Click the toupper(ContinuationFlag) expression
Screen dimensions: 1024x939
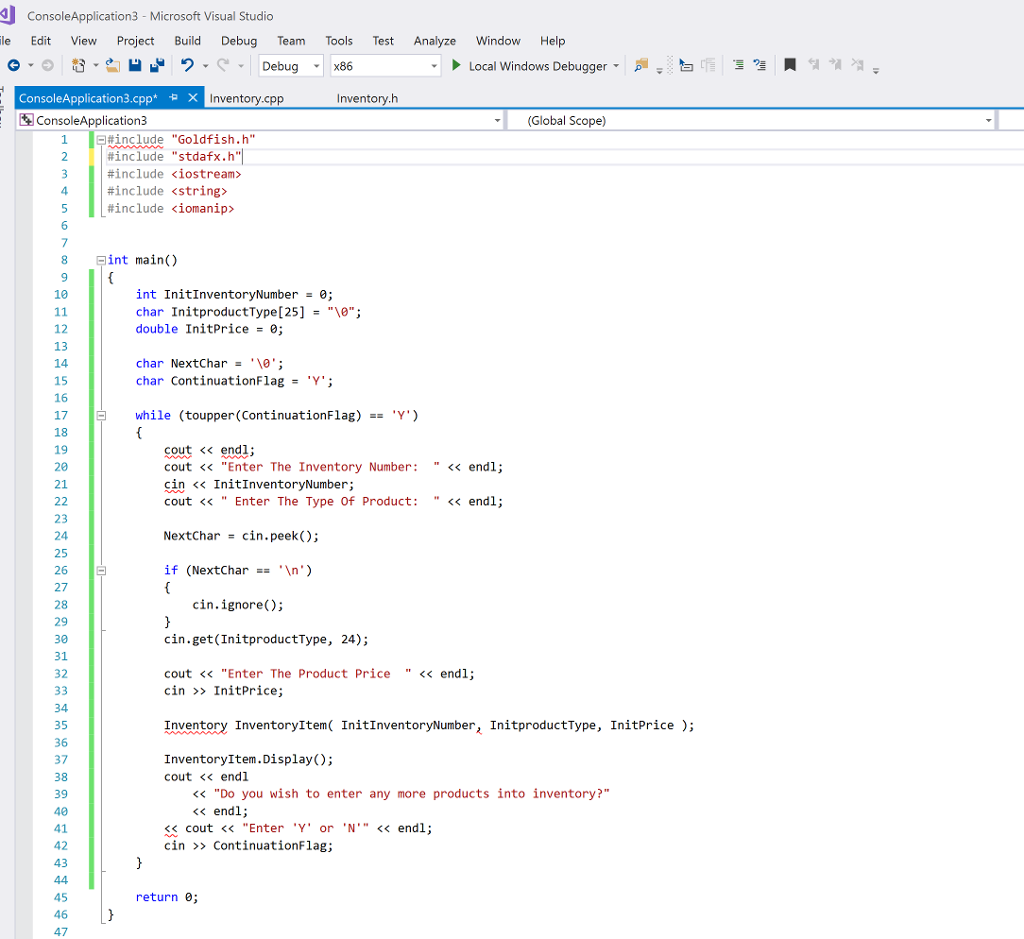pyautogui.click(x=274, y=415)
